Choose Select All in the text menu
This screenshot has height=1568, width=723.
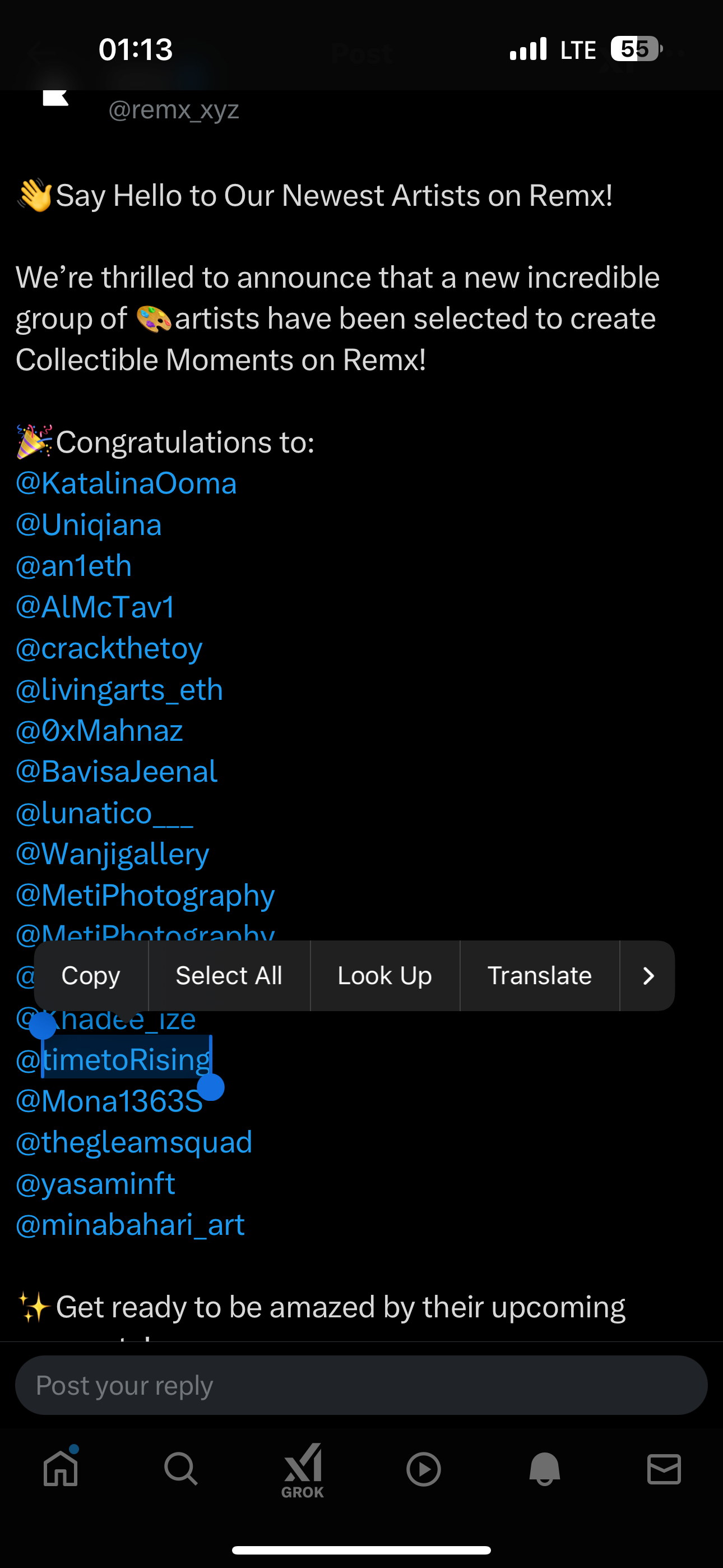click(x=229, y=976)
